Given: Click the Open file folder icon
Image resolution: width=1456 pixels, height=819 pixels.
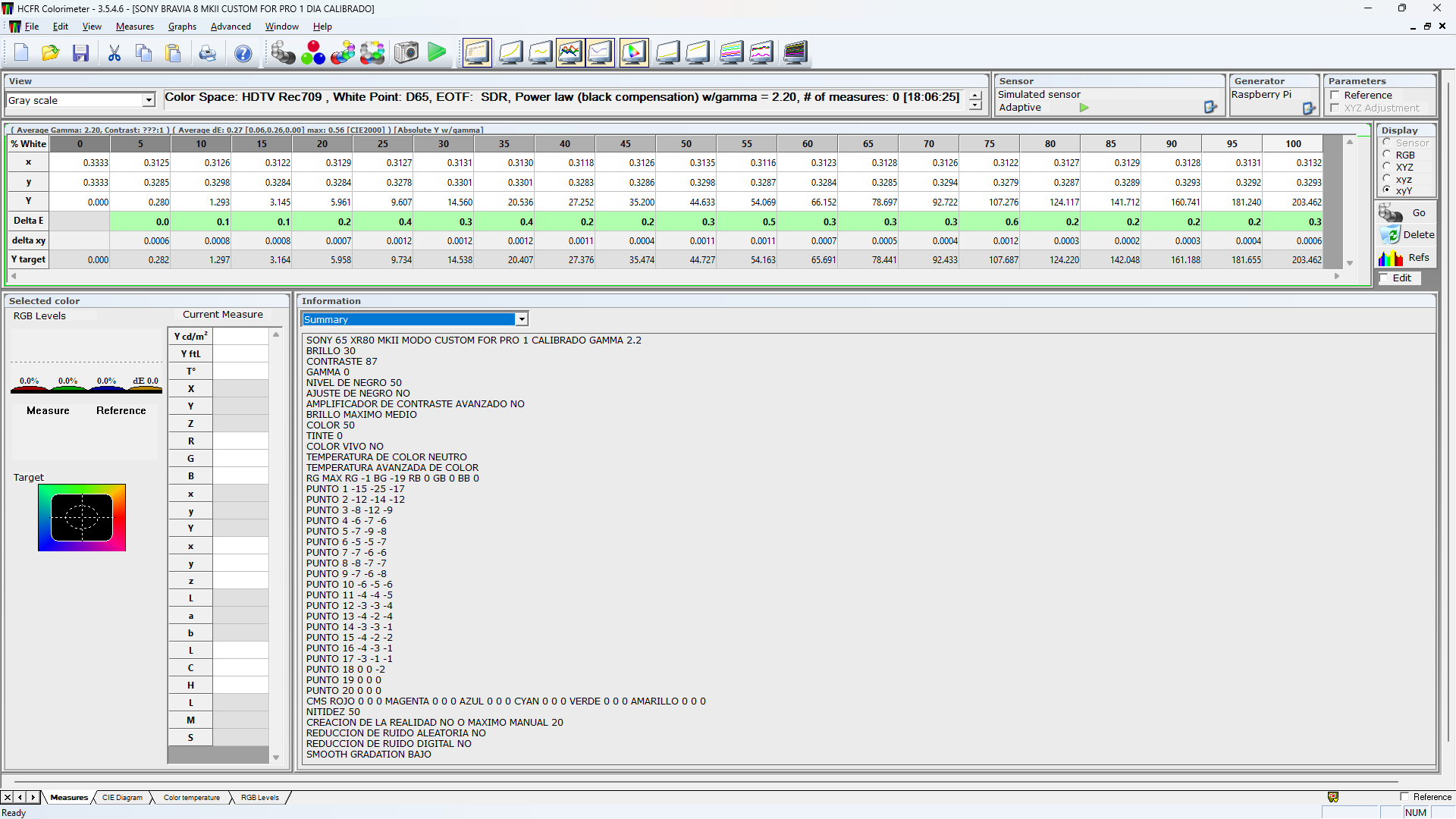Looking at the screenshot, I should pos(50,52).
